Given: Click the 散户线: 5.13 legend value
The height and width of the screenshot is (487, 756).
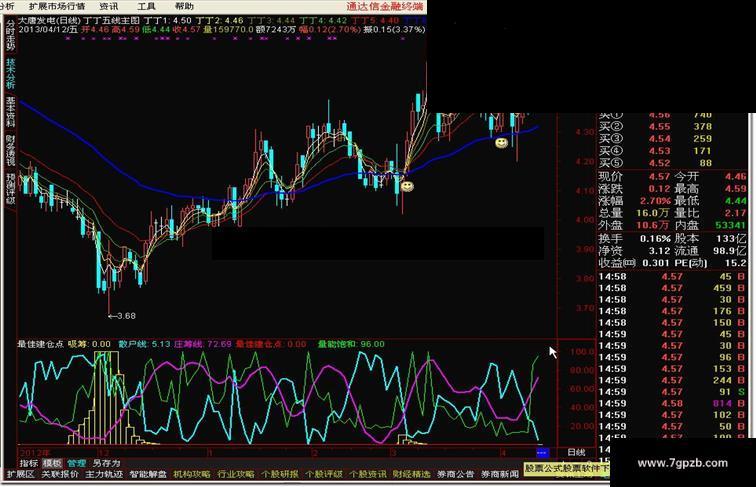Looking at the screenshot, I should point(145,344).
